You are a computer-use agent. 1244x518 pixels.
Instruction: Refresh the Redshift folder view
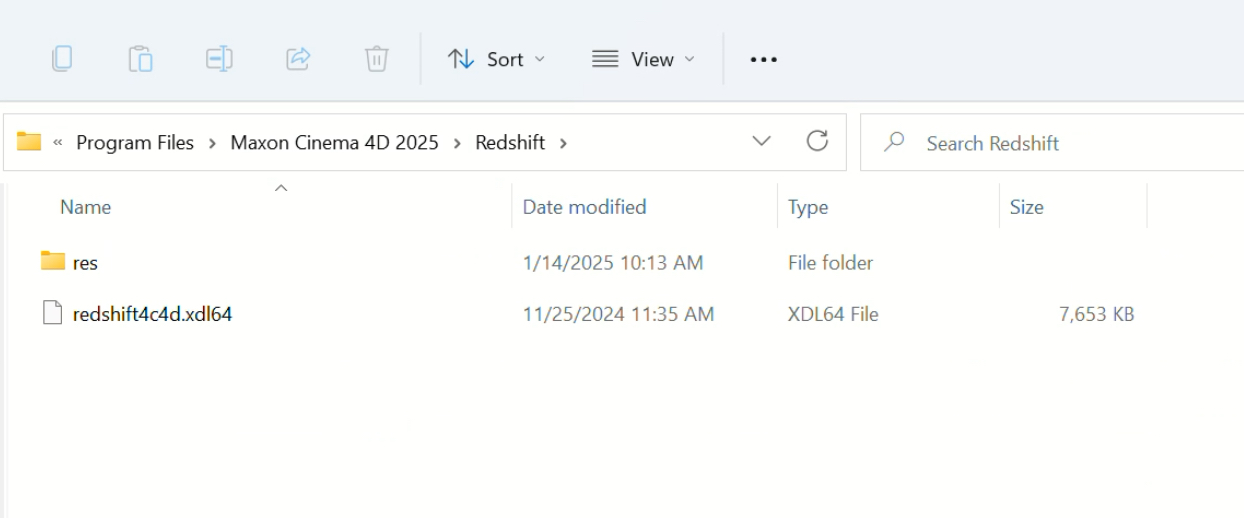pyautogui.click(x=817, y=142)
